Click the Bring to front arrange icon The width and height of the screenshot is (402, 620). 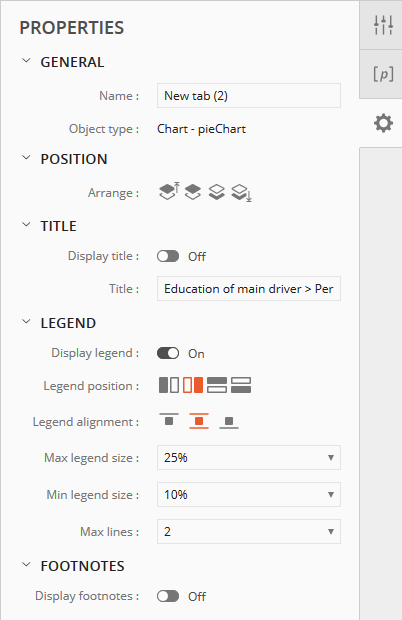pos(169,191)
